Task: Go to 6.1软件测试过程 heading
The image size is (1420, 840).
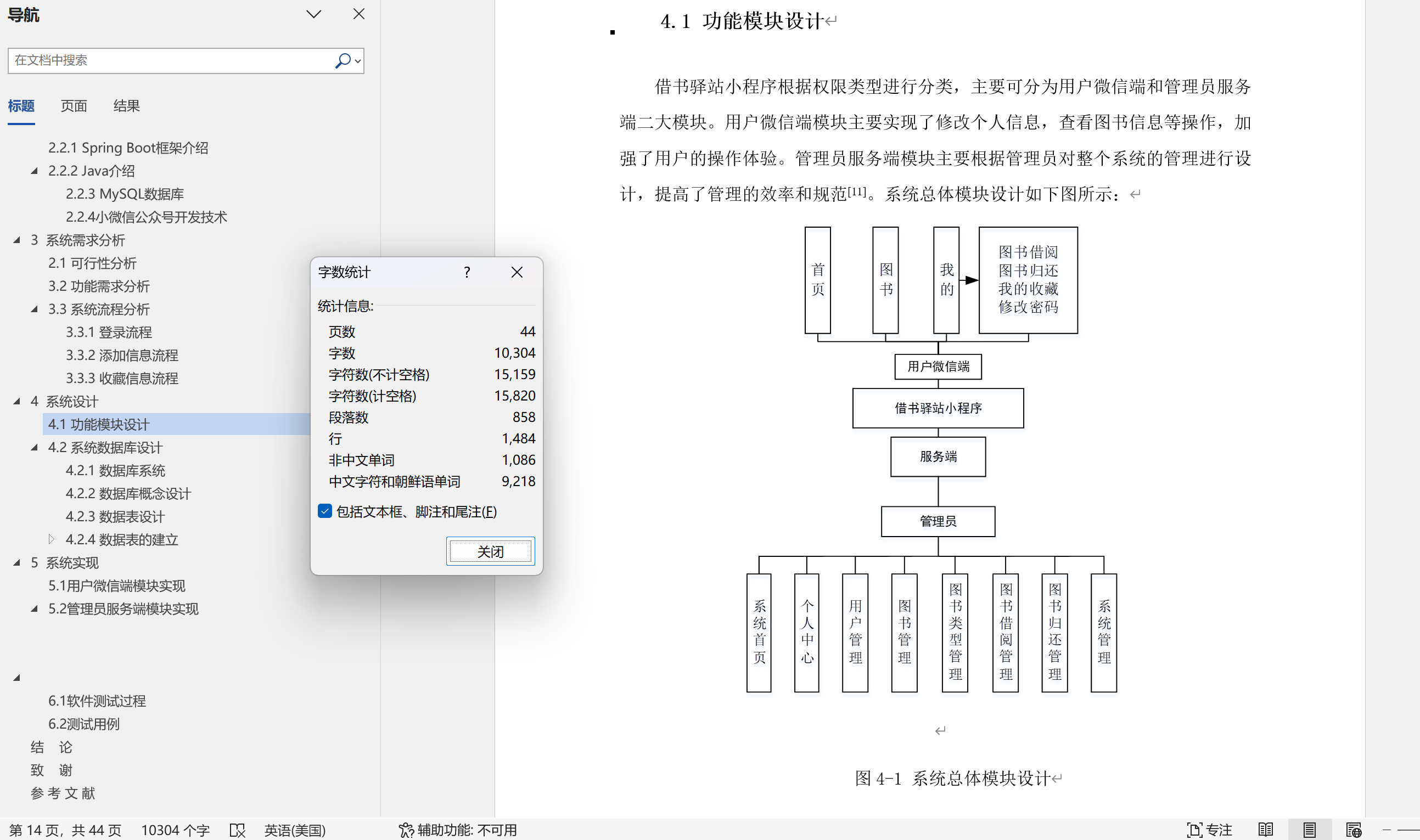Action: 97,701
